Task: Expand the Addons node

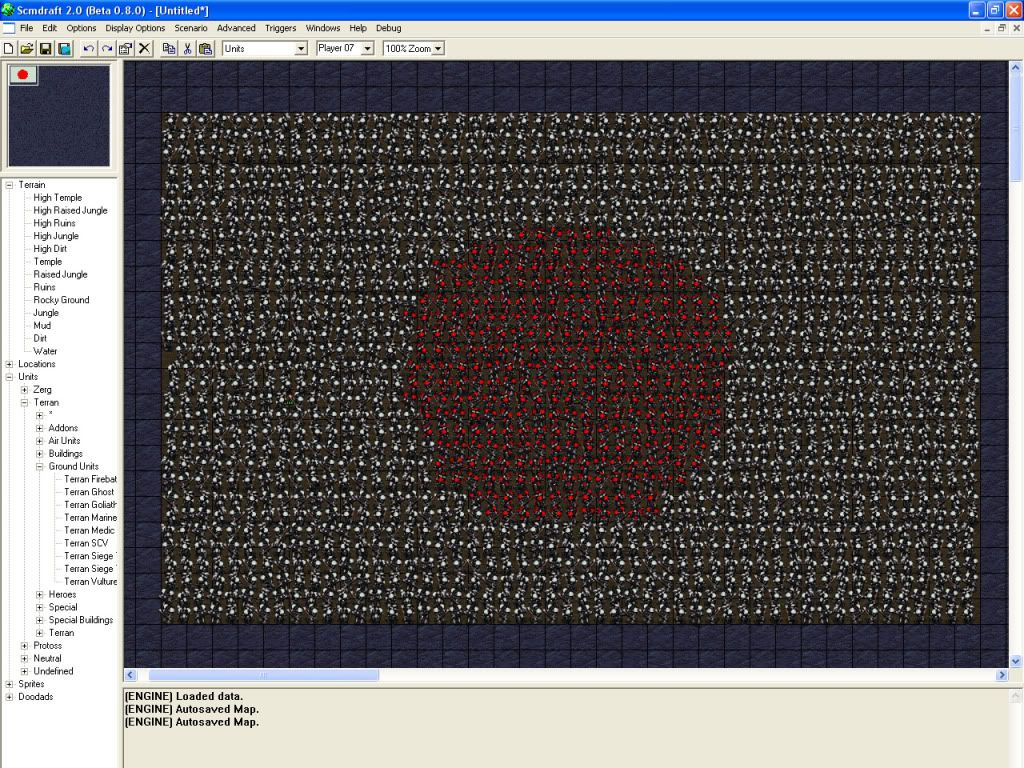Action: coord(40,428)
